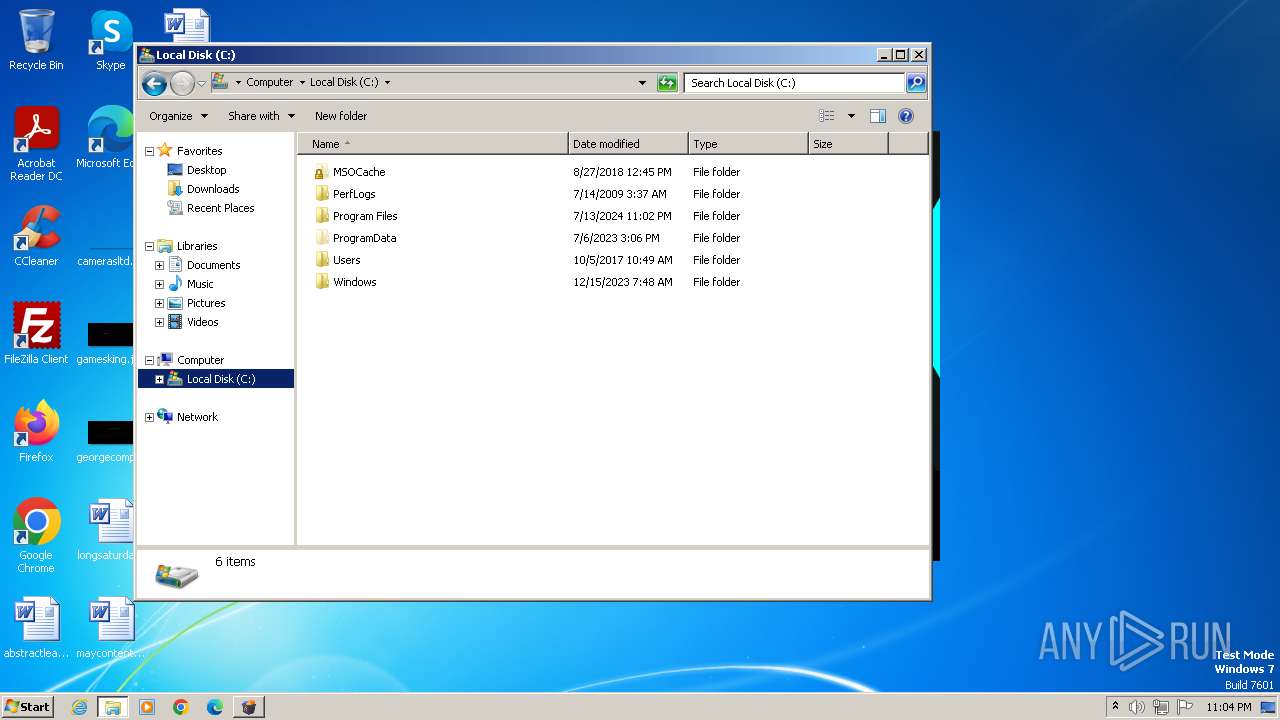The height and width of the screenshot is (720, 1280).
Task: Open FileZilla Client desktop shortcut
Action: tap(36, 334)
